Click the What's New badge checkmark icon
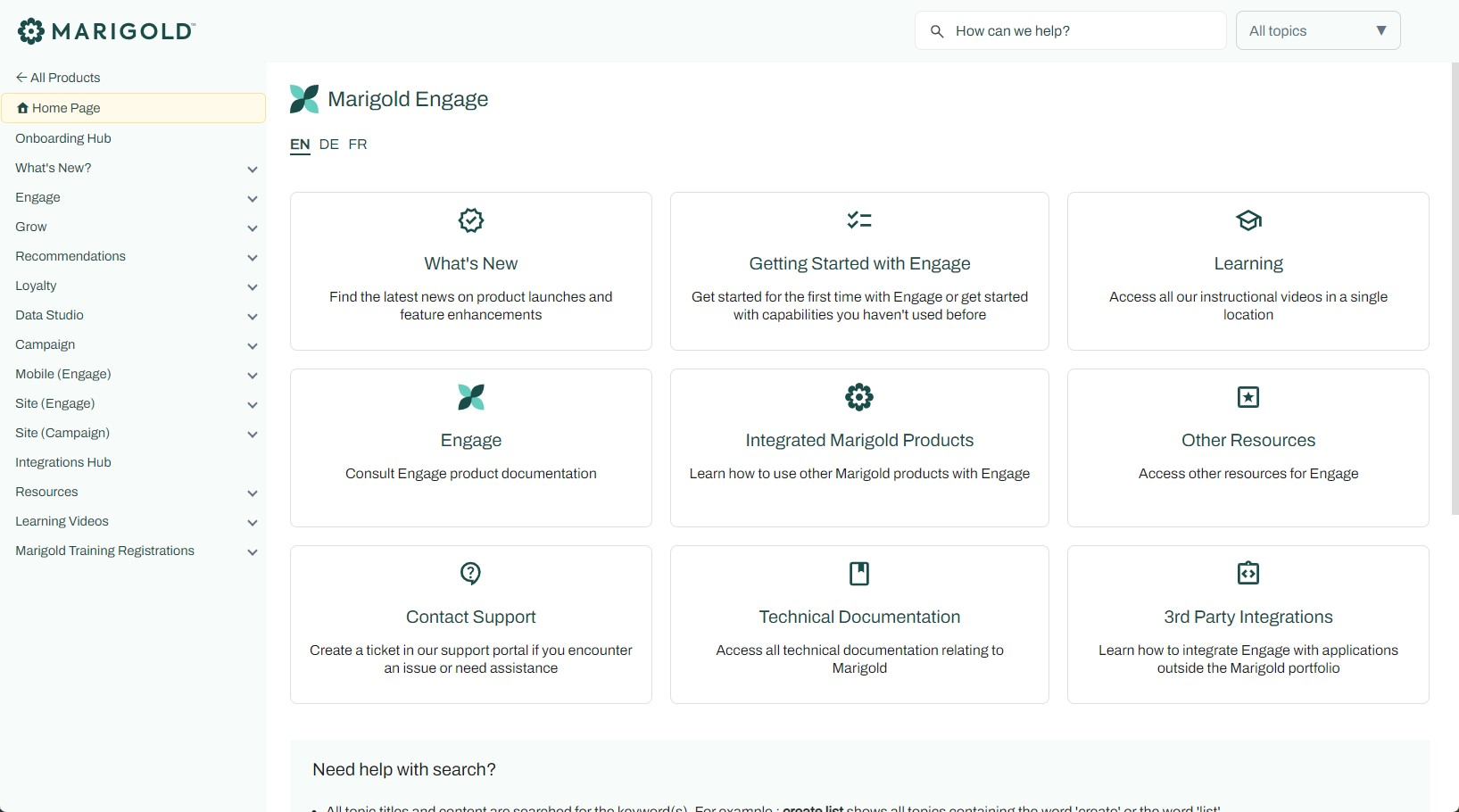The image size is (1459, 812). click(470, 220)
